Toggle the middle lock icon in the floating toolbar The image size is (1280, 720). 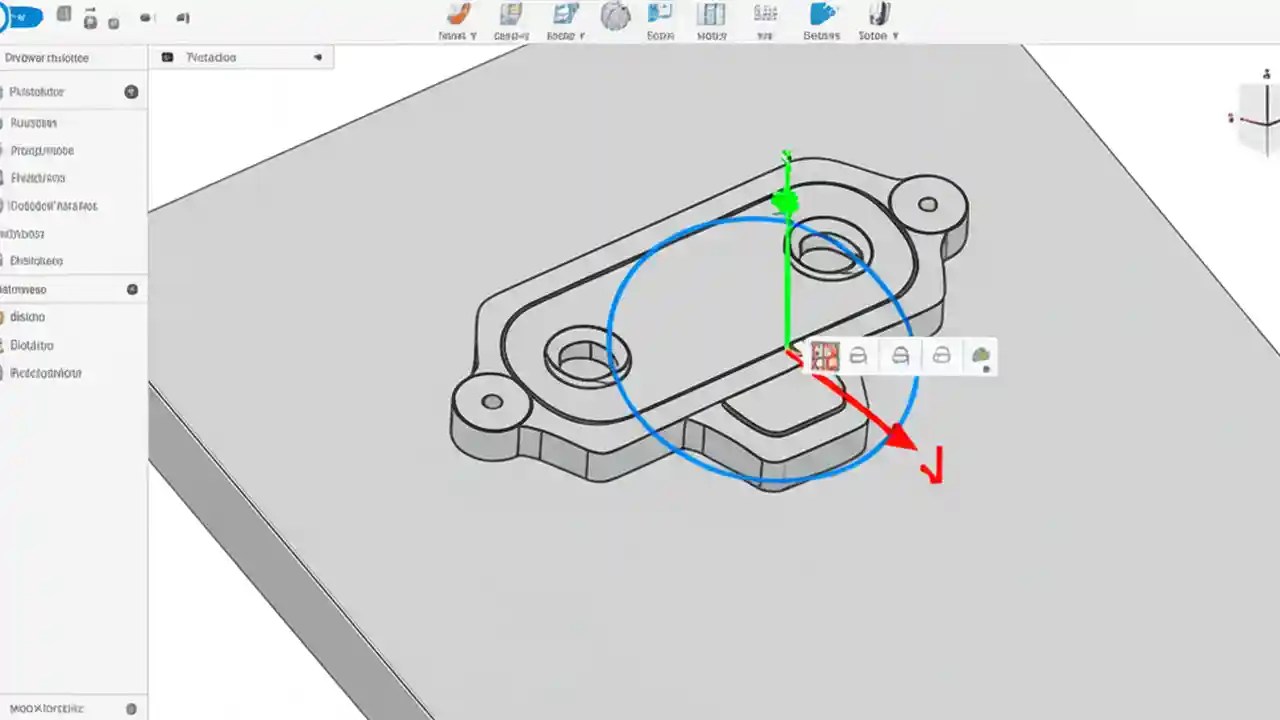point(899,356)
